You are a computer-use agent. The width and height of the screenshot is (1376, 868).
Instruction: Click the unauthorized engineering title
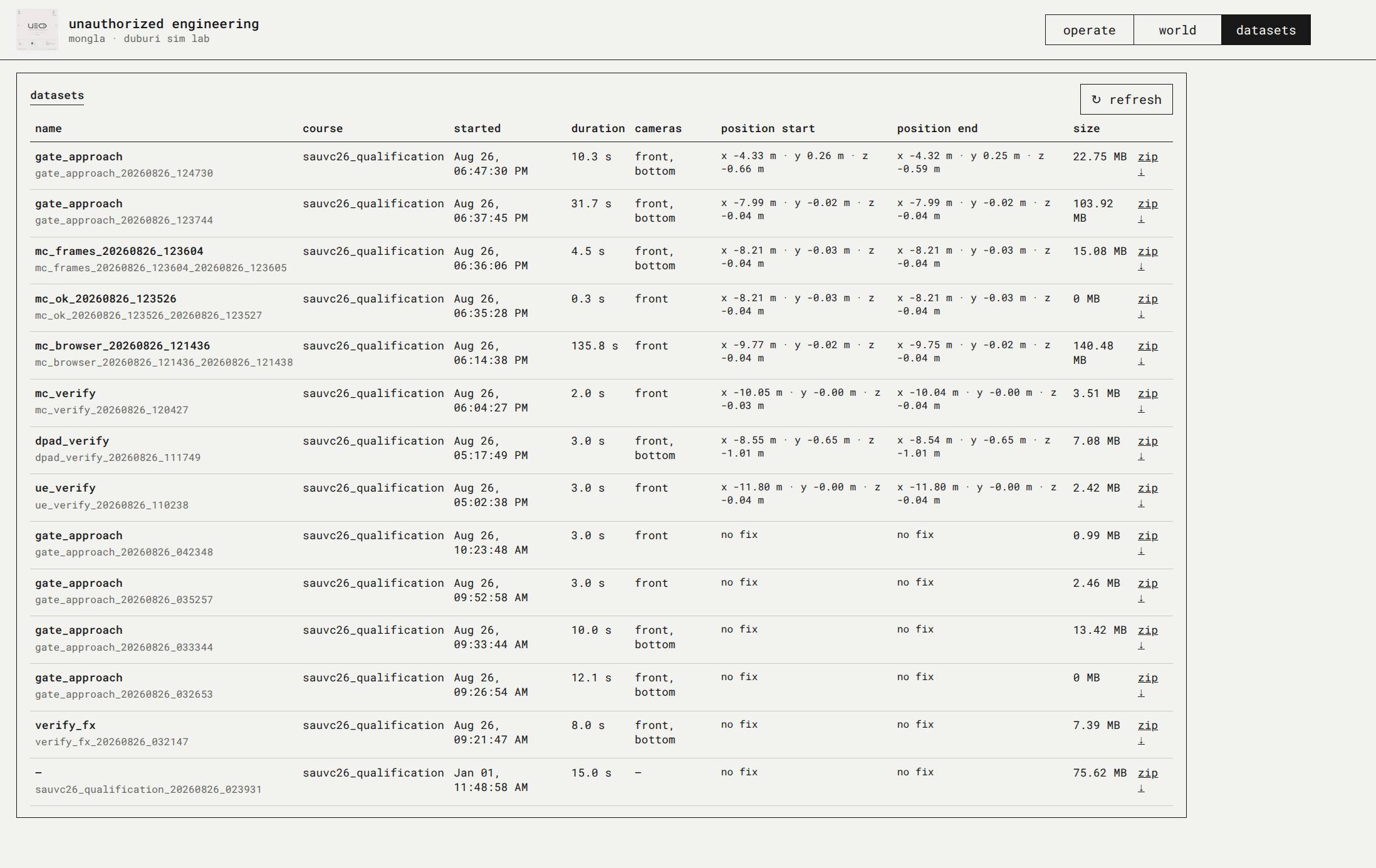click(x=164, y=24)
